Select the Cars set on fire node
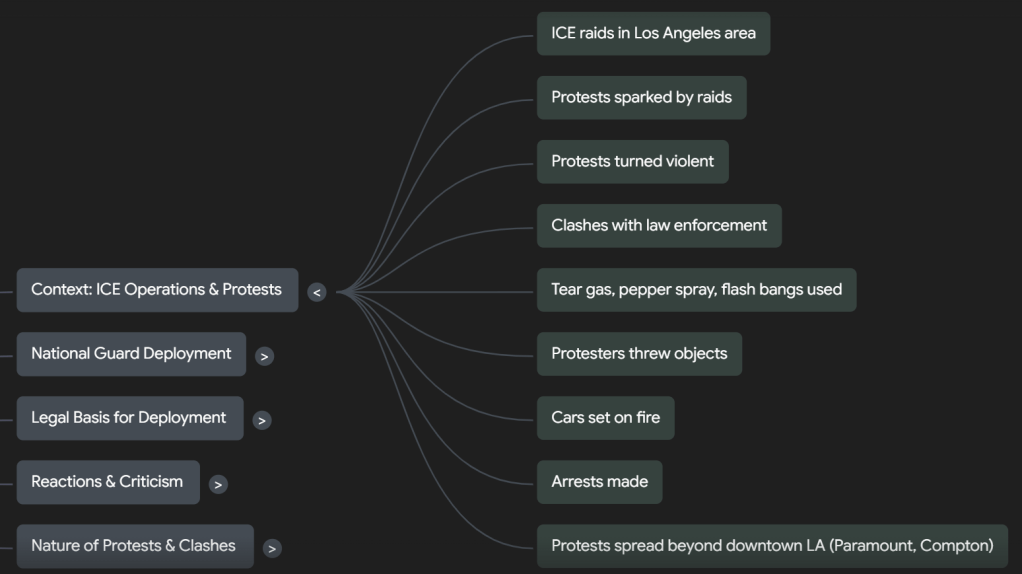This screenshot has height=574, width=1022. 605,417
